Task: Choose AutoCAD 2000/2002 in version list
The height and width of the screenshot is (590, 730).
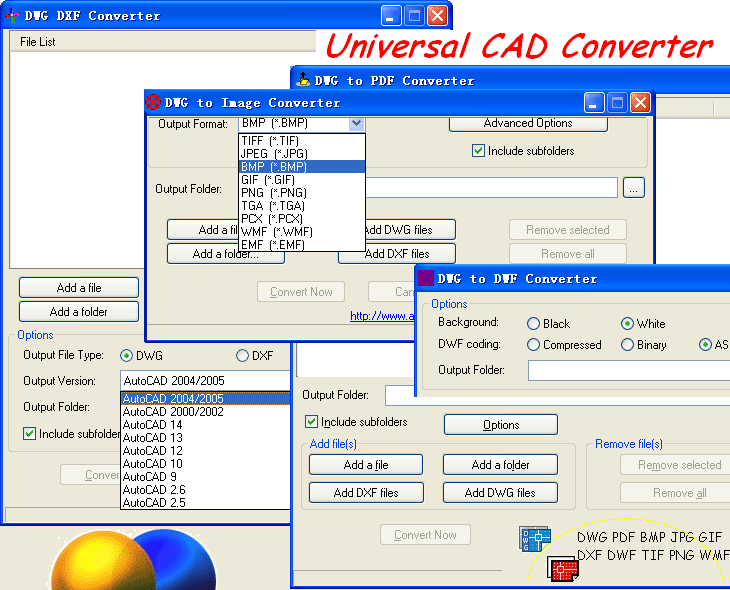Action: tap(205, 412)
